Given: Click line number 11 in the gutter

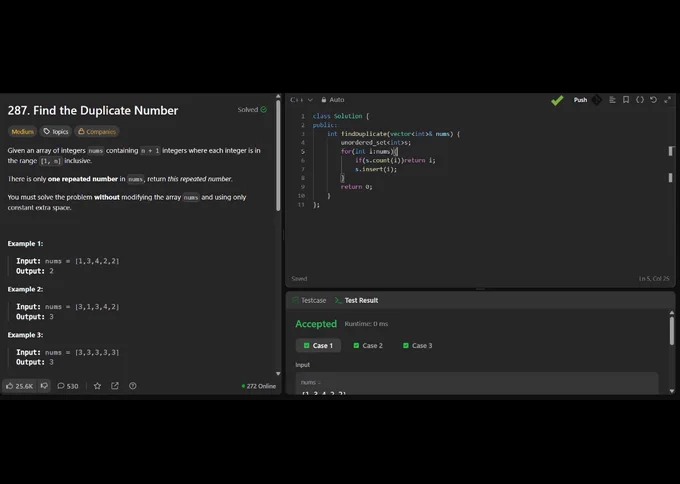Looking at the screenshot, I should [301, 205].
